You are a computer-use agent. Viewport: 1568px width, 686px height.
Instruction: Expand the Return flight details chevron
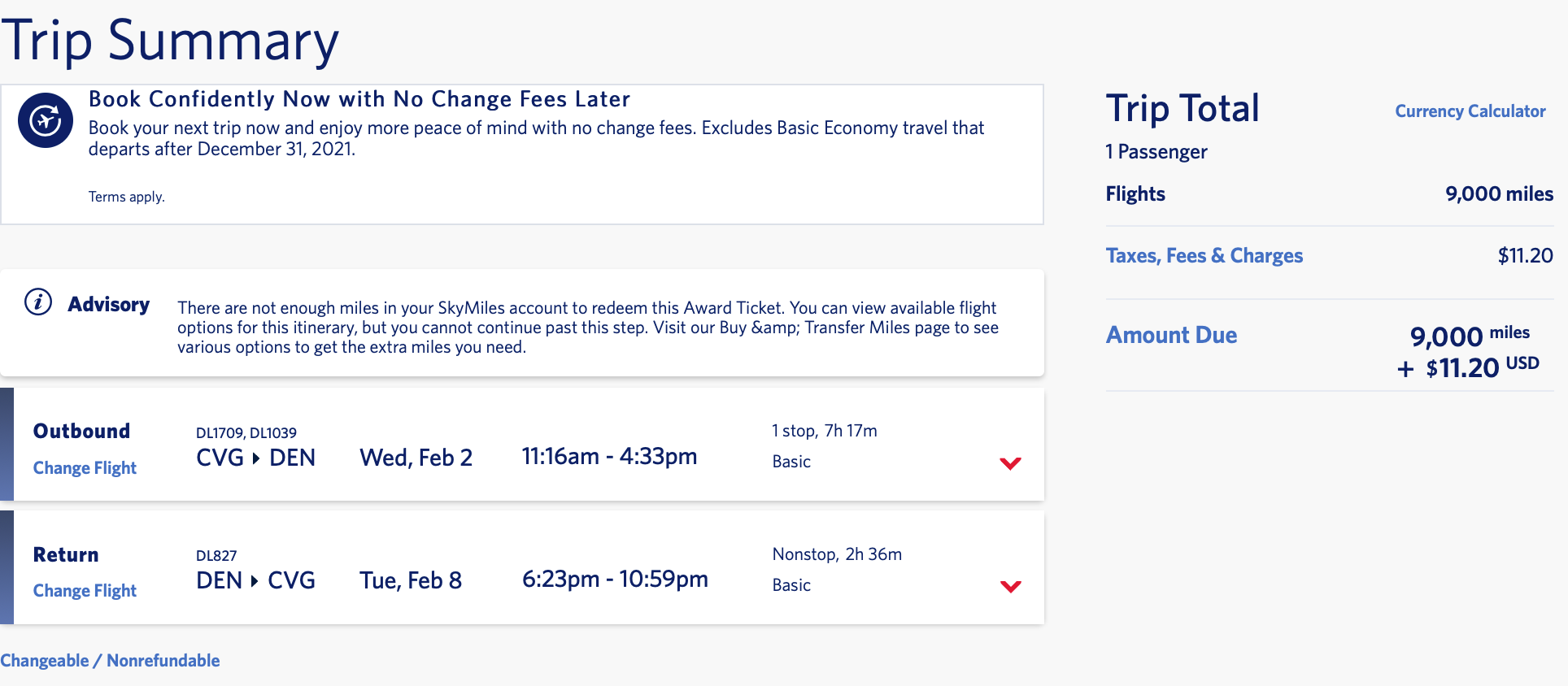[1010, 587]
